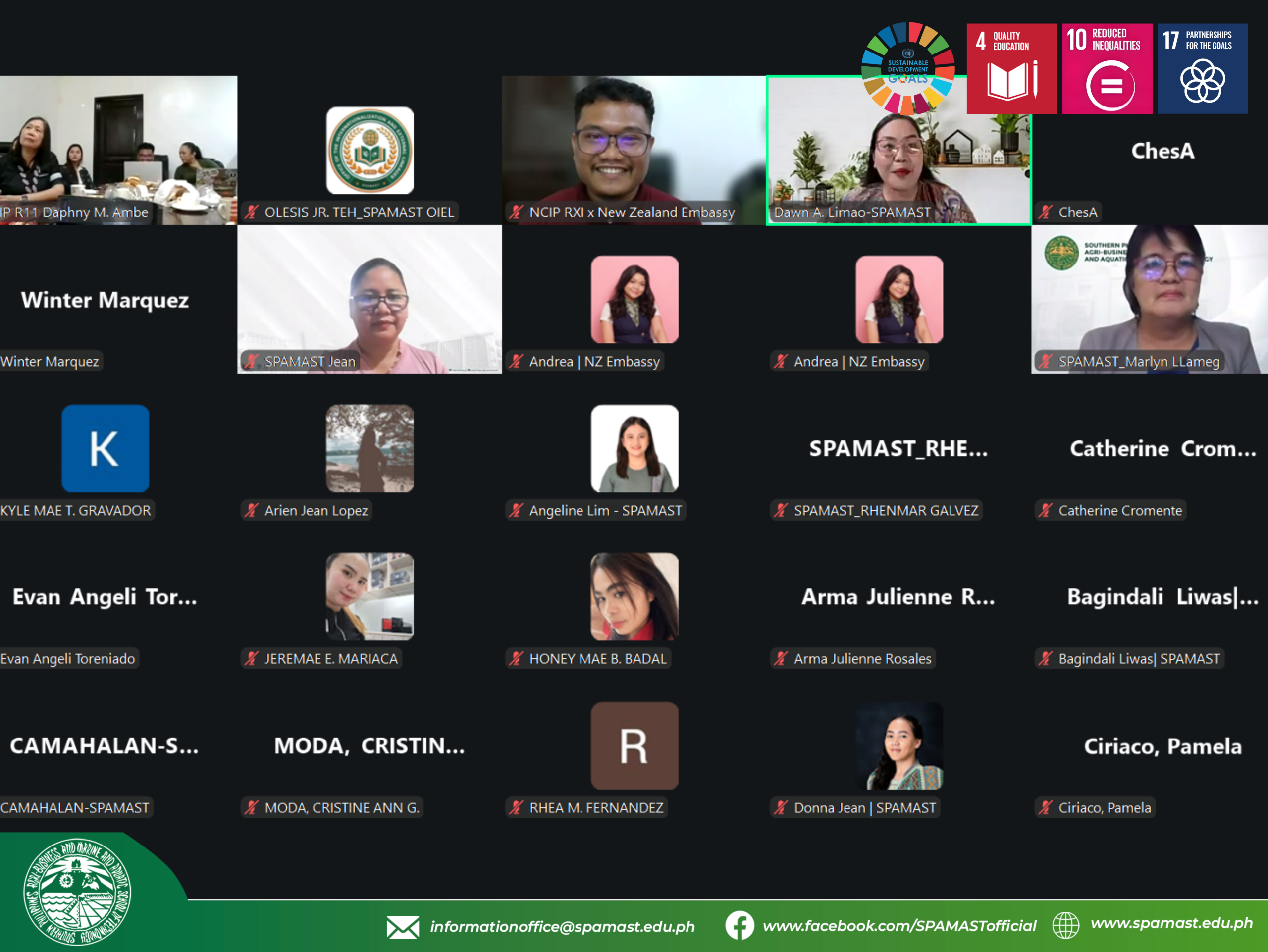Viewport: 1268px width, 952px height.
Task: Click muted mic icon beside RHEA M. FERNANDEZ
Action: [516, 807]
